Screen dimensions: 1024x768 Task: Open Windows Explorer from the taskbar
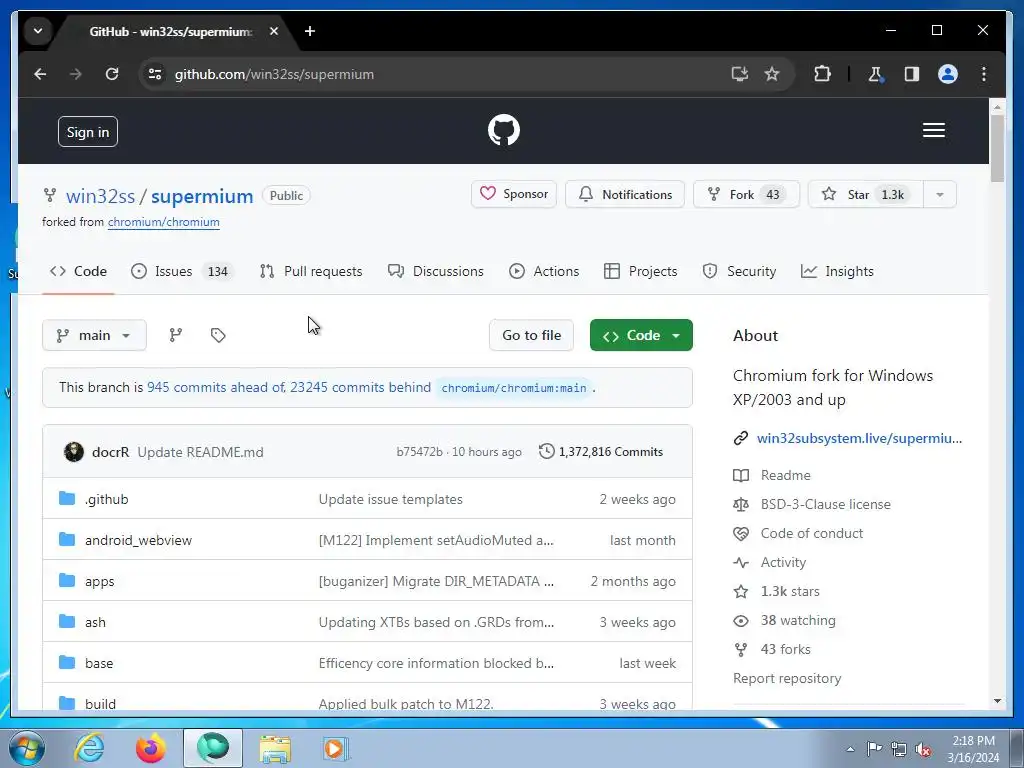(275, 748)
